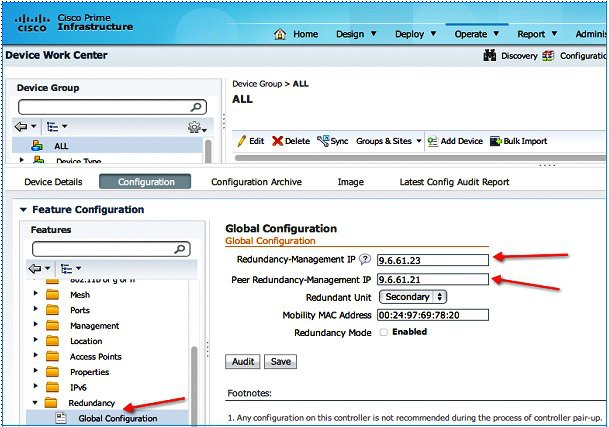Click the Add Device icon

[x=432, y=141]
